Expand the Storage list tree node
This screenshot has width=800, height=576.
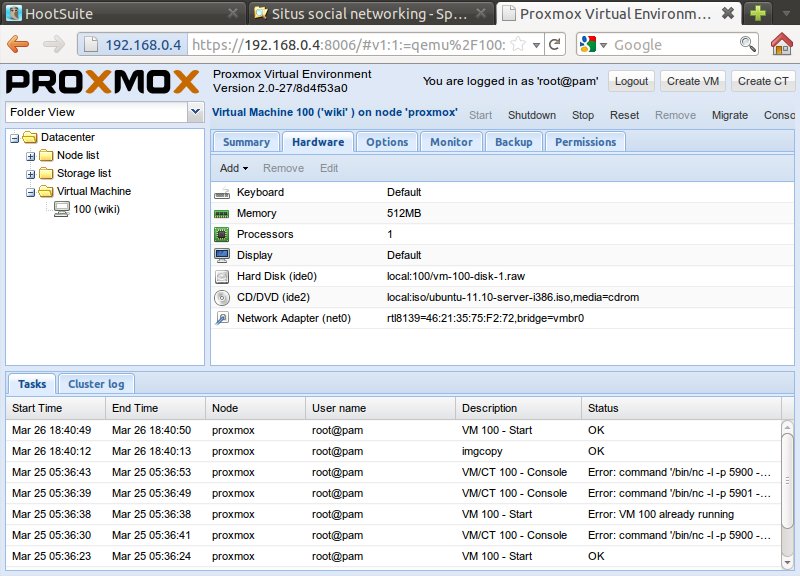31,174
